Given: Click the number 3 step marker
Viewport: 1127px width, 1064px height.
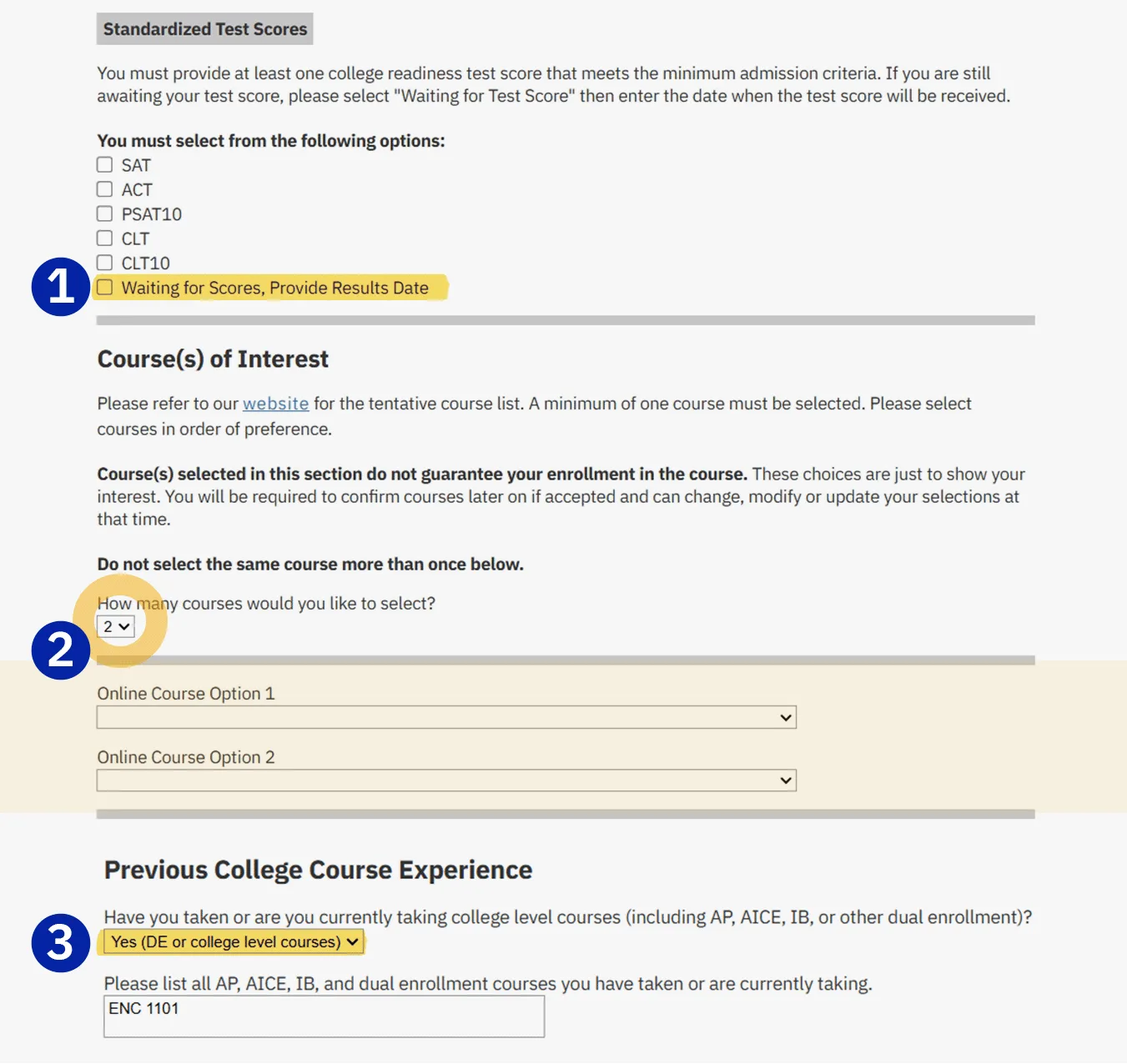Looking at the screenshot, I should pyautogui.click(x=60, y=943).
